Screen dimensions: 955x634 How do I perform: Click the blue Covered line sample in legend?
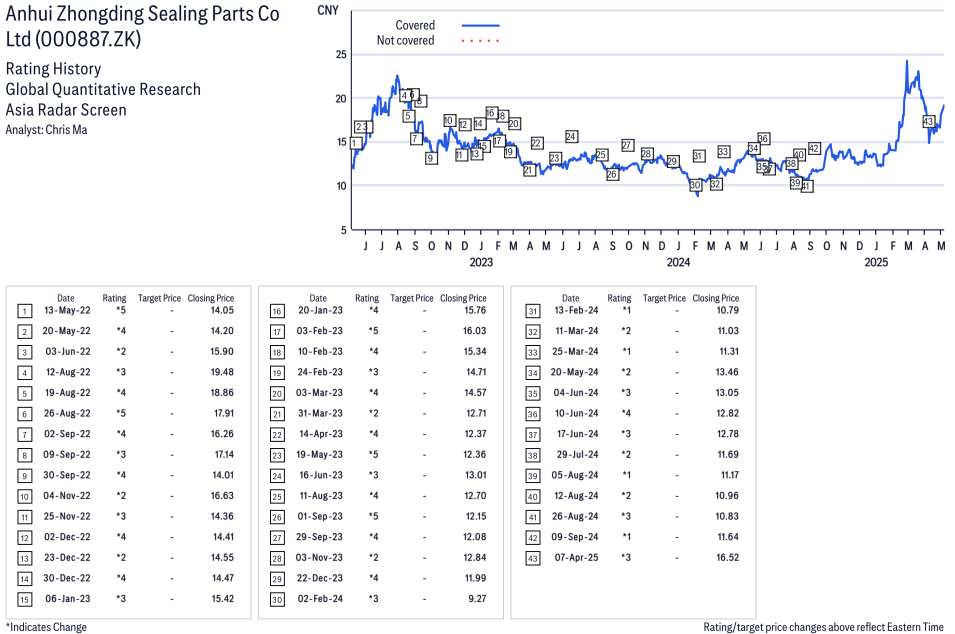click(481, 26)
